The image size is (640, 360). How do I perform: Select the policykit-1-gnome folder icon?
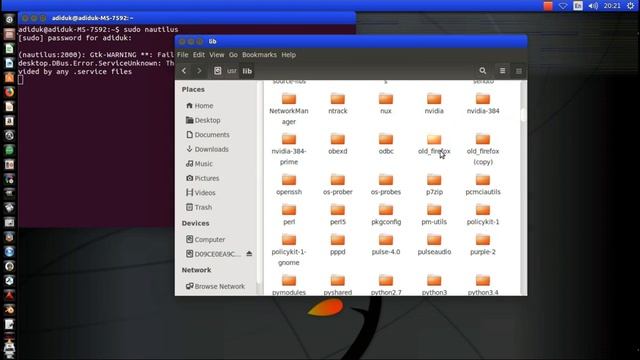coord(289,240)
